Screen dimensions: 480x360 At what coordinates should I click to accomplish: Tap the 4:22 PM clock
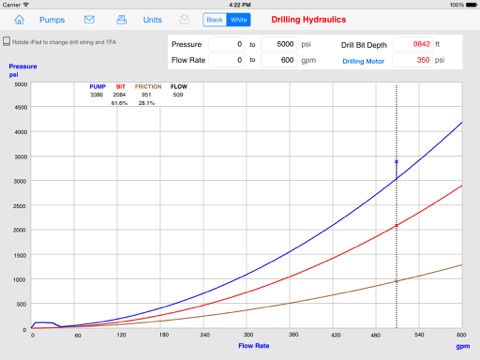pyautogui.click(x=240, y=5)
